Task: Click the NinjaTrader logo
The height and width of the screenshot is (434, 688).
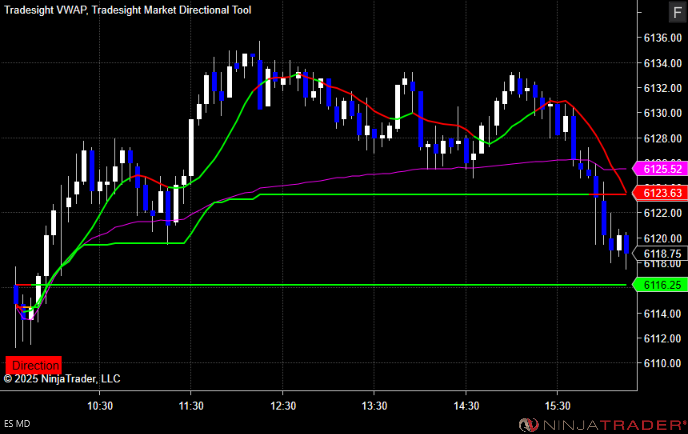Action: click(602, 425)
